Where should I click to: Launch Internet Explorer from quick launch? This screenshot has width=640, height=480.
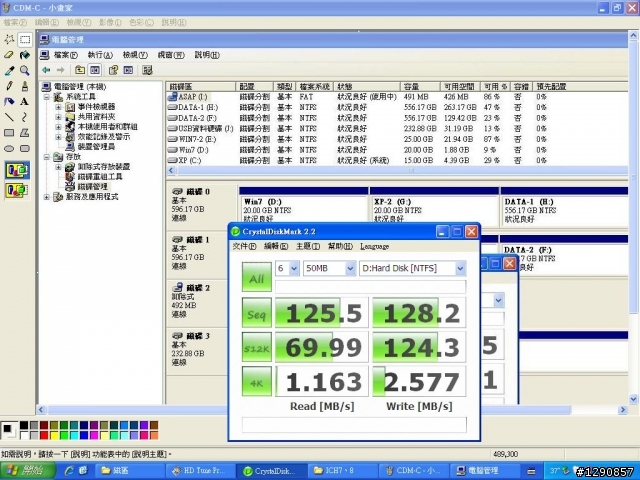(69, 471)
